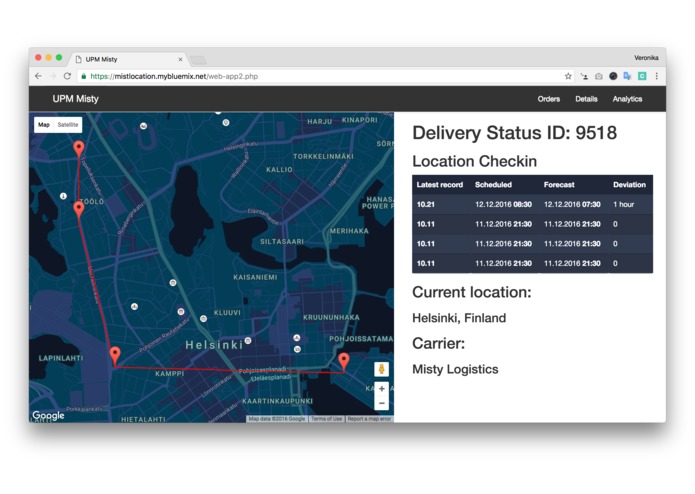695x494 pixels.
Task: Click the Forecast column header
Action: click(x=559, y=185)
